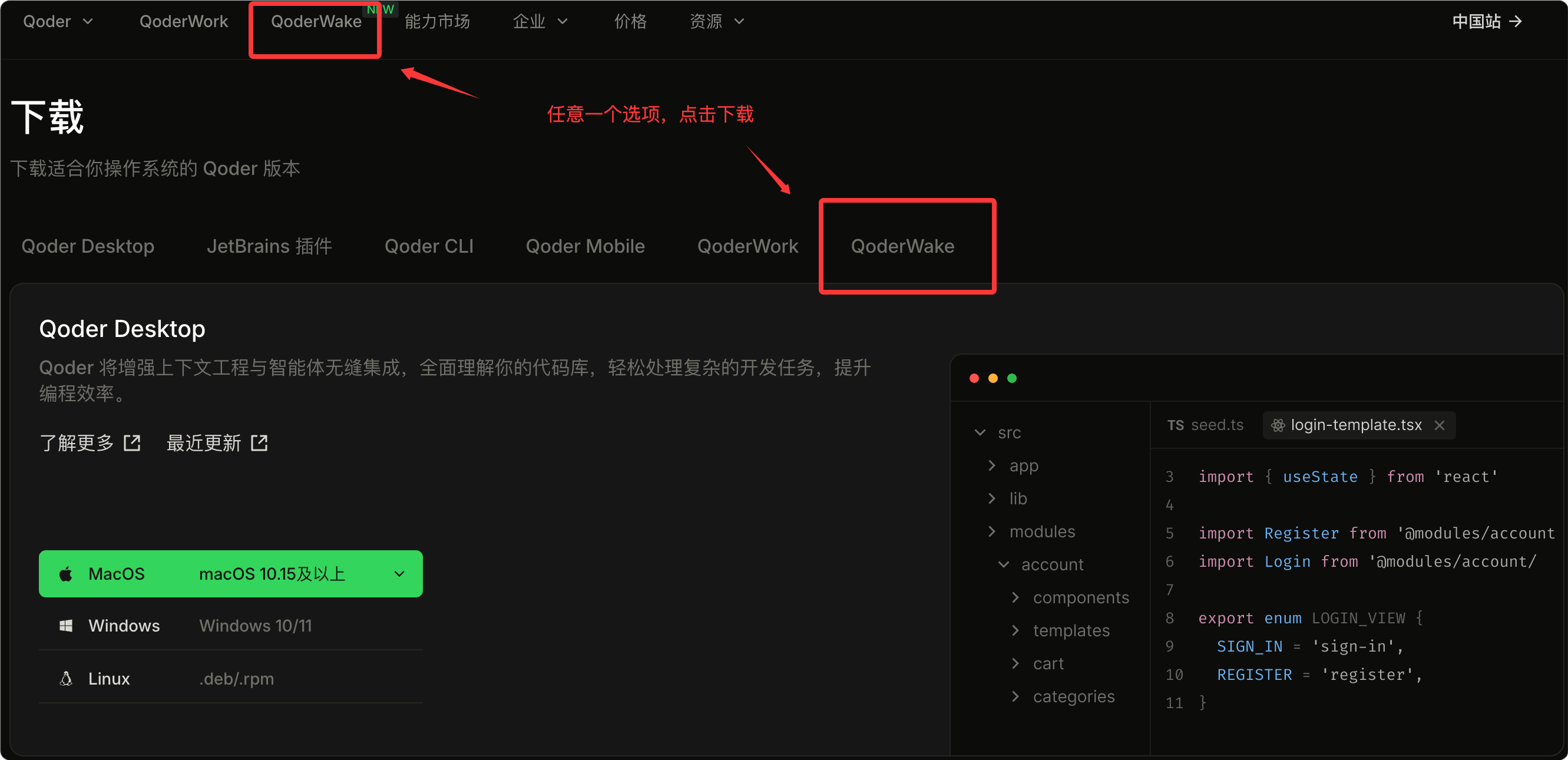Viewport: 1568px width, 760px height.
Task: Click the import Login code line
Action: tap(1367, 561)
